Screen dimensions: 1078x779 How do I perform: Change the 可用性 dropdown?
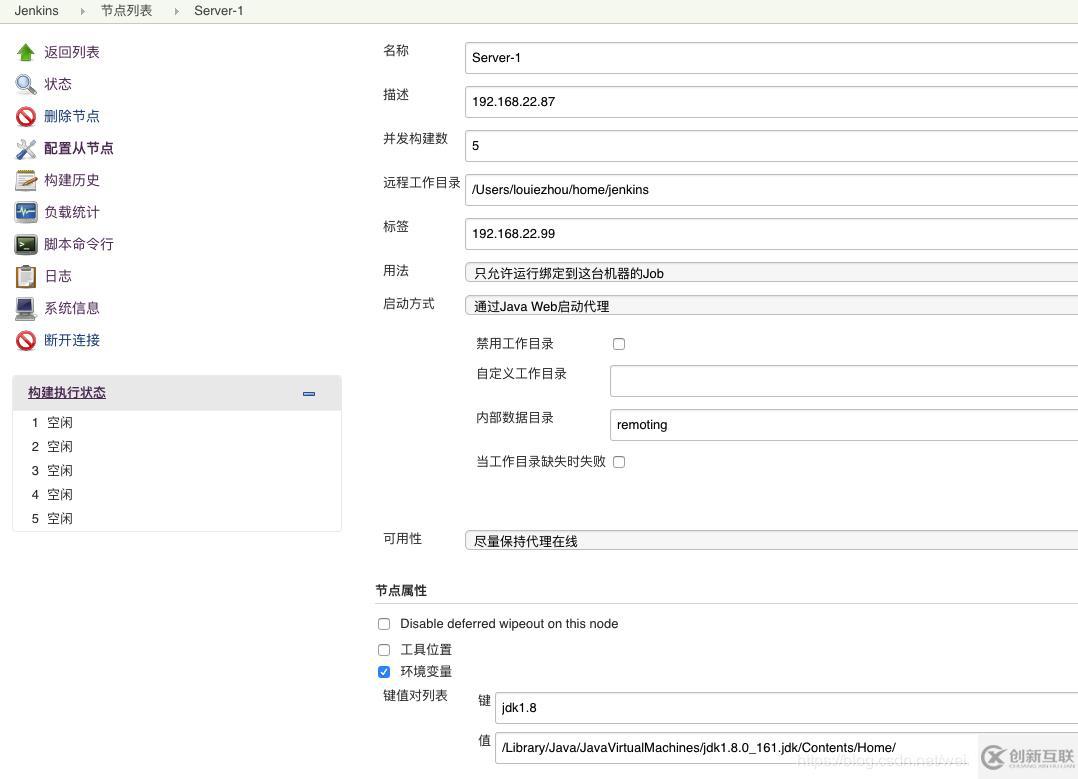[770, 540]
